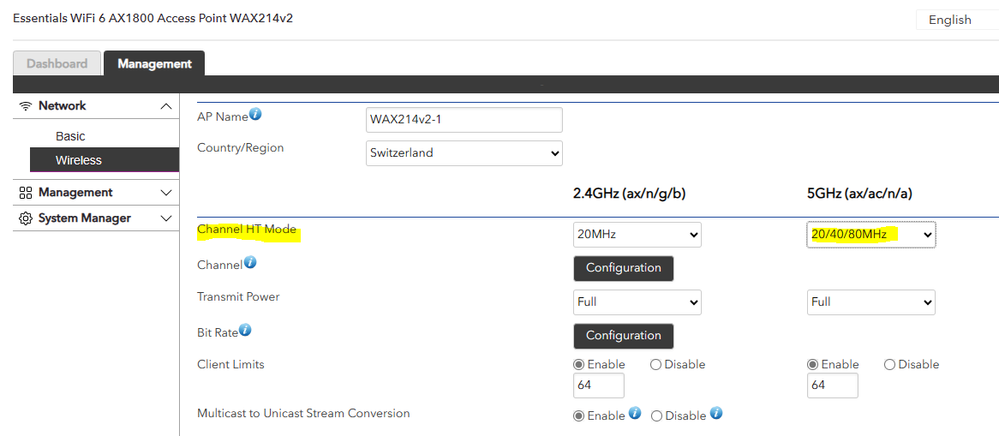The height and width of the screenshot is (436, 999).
Task: Expand the System Manager section chevron
Action: pos(166,219)
